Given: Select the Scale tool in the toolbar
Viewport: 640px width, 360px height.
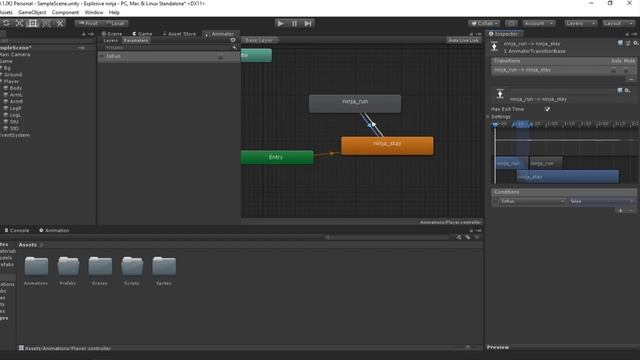Looking at the screenshot, I should (x=19, y=23).
